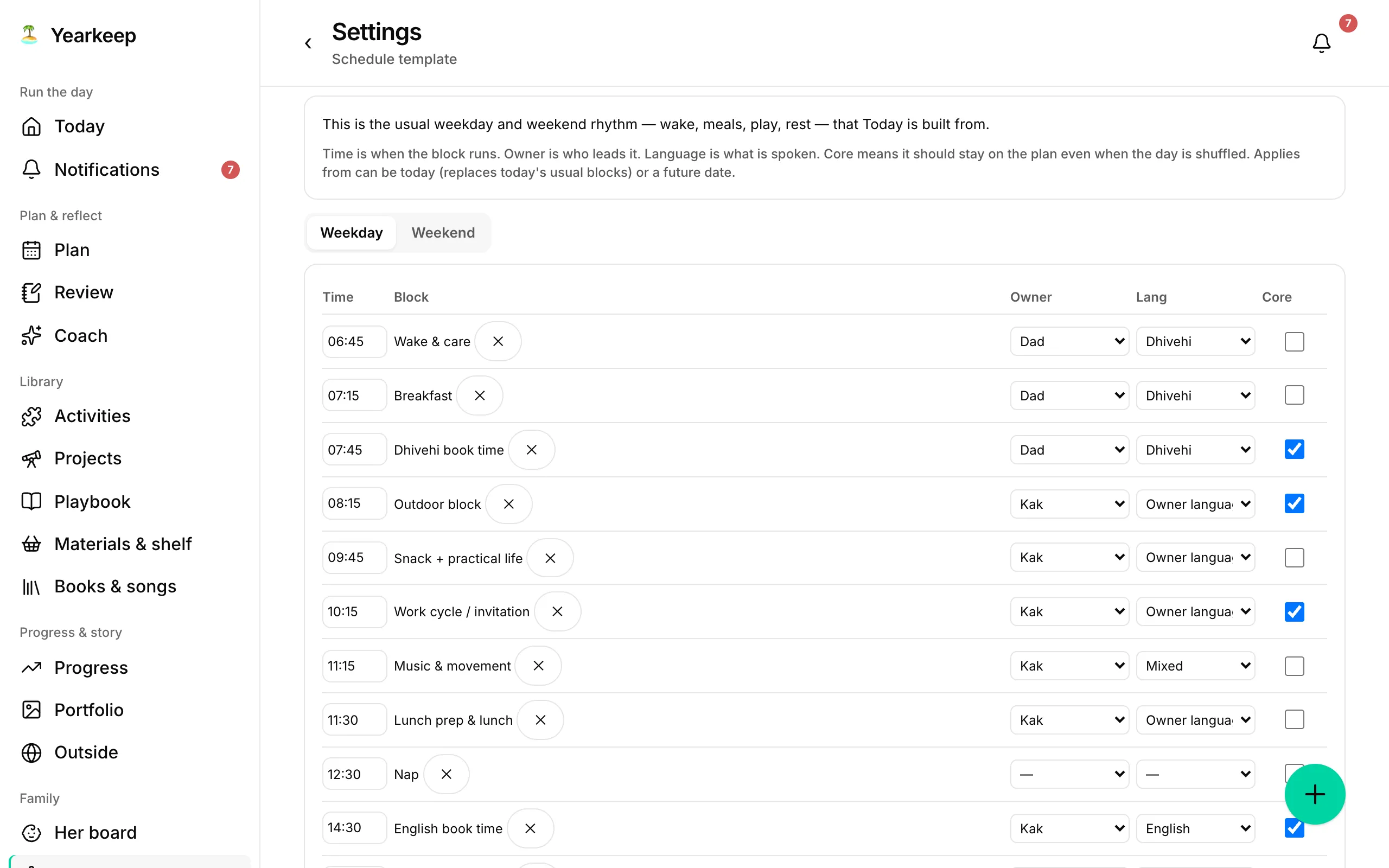Uncheck Core for English book time
The height and width of the screenshot is (868, 1389).
coord(1294,828)
